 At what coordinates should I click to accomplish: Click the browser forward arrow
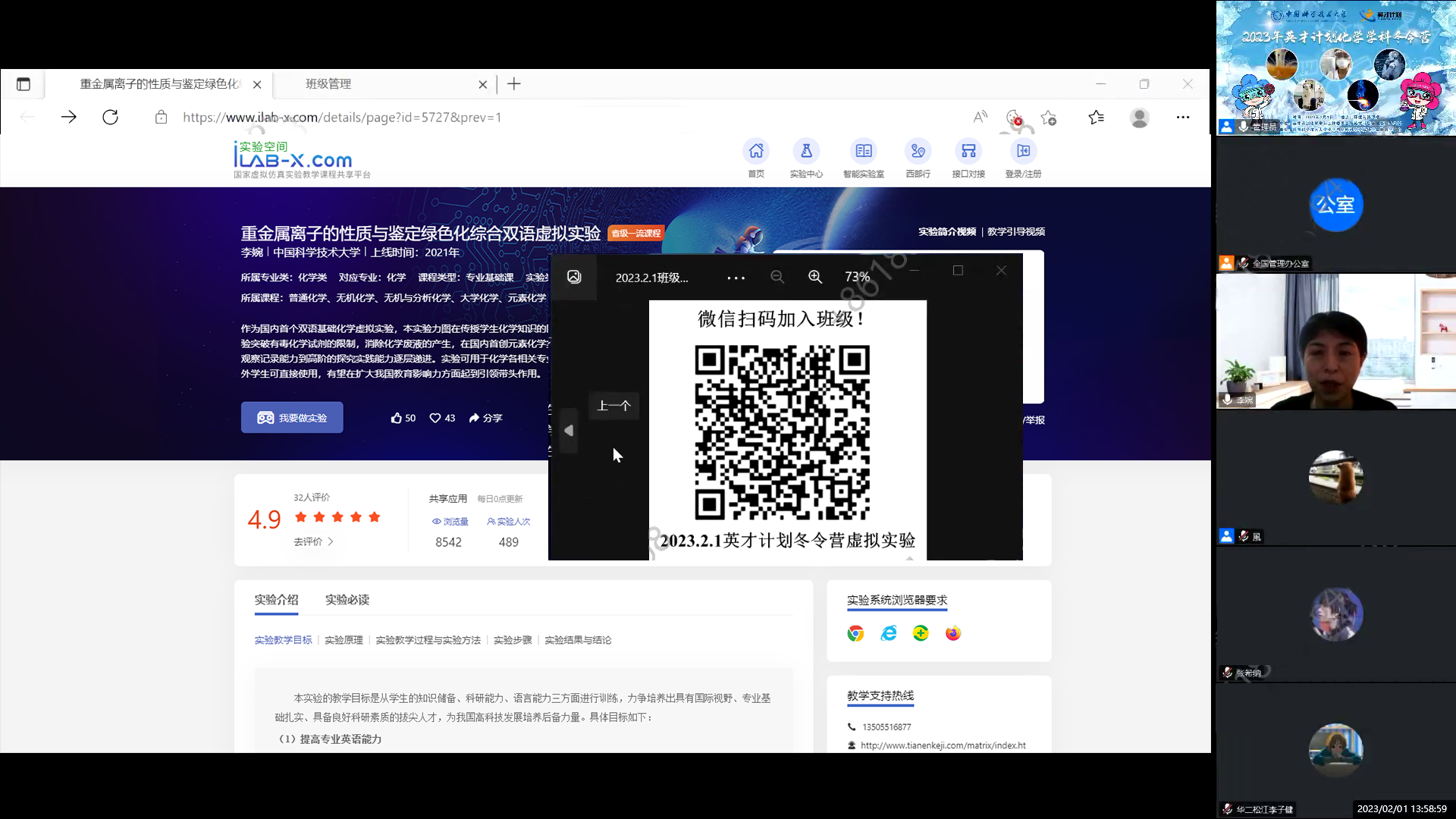tap(69, 117)
